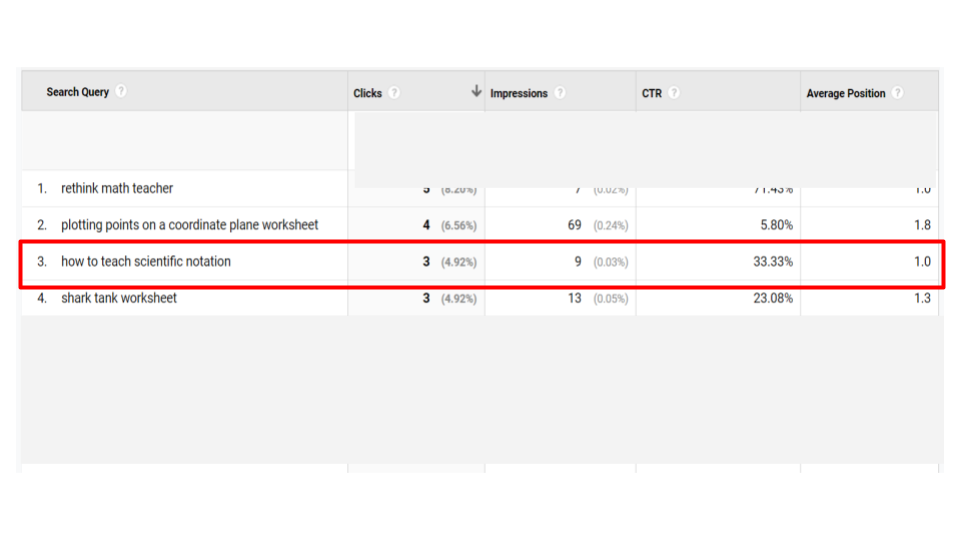Image resolution: width=960 pixels, height=540 pixels.
Task: Select 'plotting points on a coordinate plane worksheet' query
Action: [x=189, y=225]
